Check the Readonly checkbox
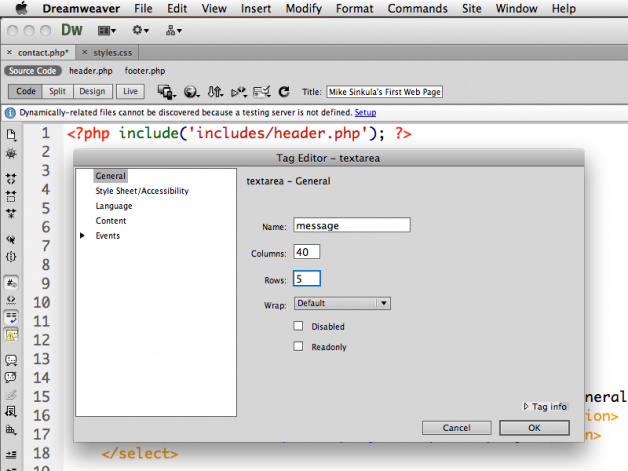This screenshot has width=628, height=471. (298, 346)
